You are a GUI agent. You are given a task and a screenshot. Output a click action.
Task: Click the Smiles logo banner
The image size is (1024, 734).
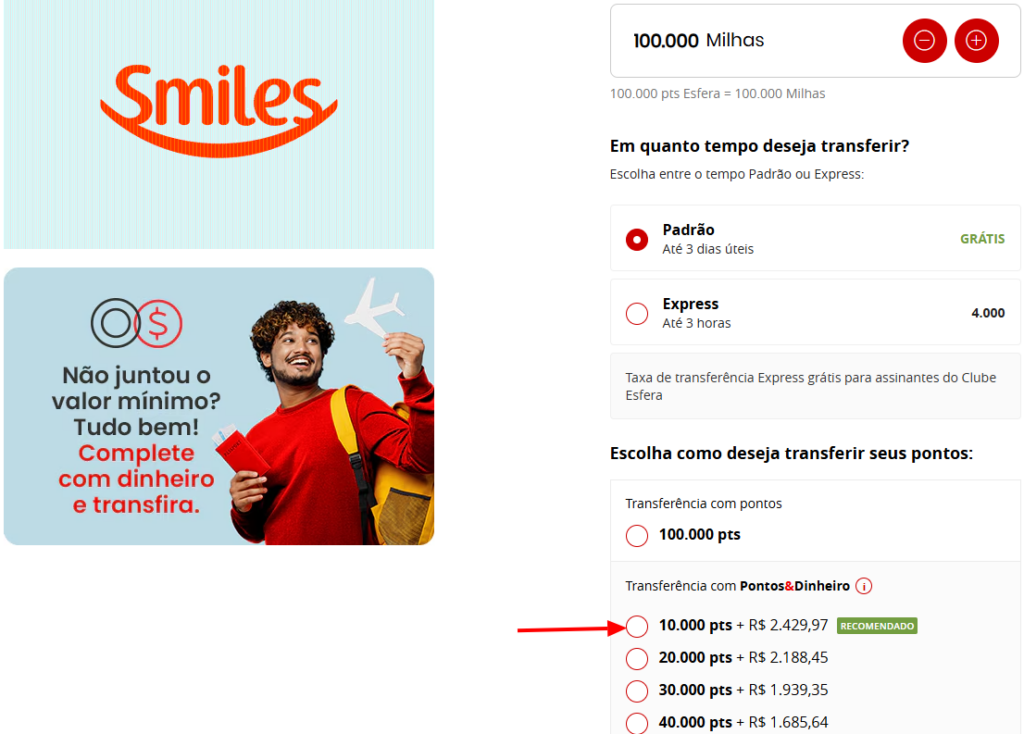coord(219,124)
